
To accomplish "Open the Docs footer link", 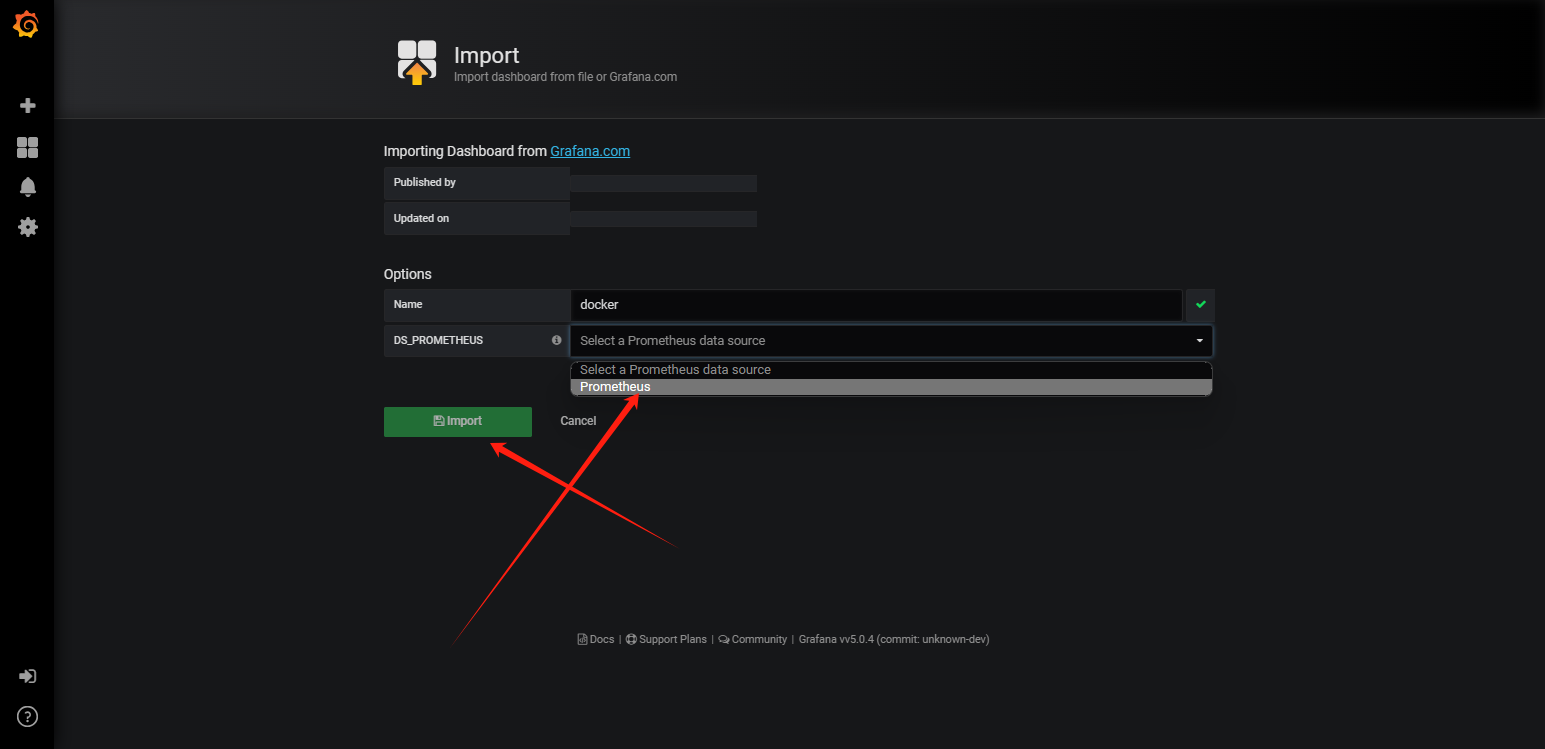I will point(596,639).
